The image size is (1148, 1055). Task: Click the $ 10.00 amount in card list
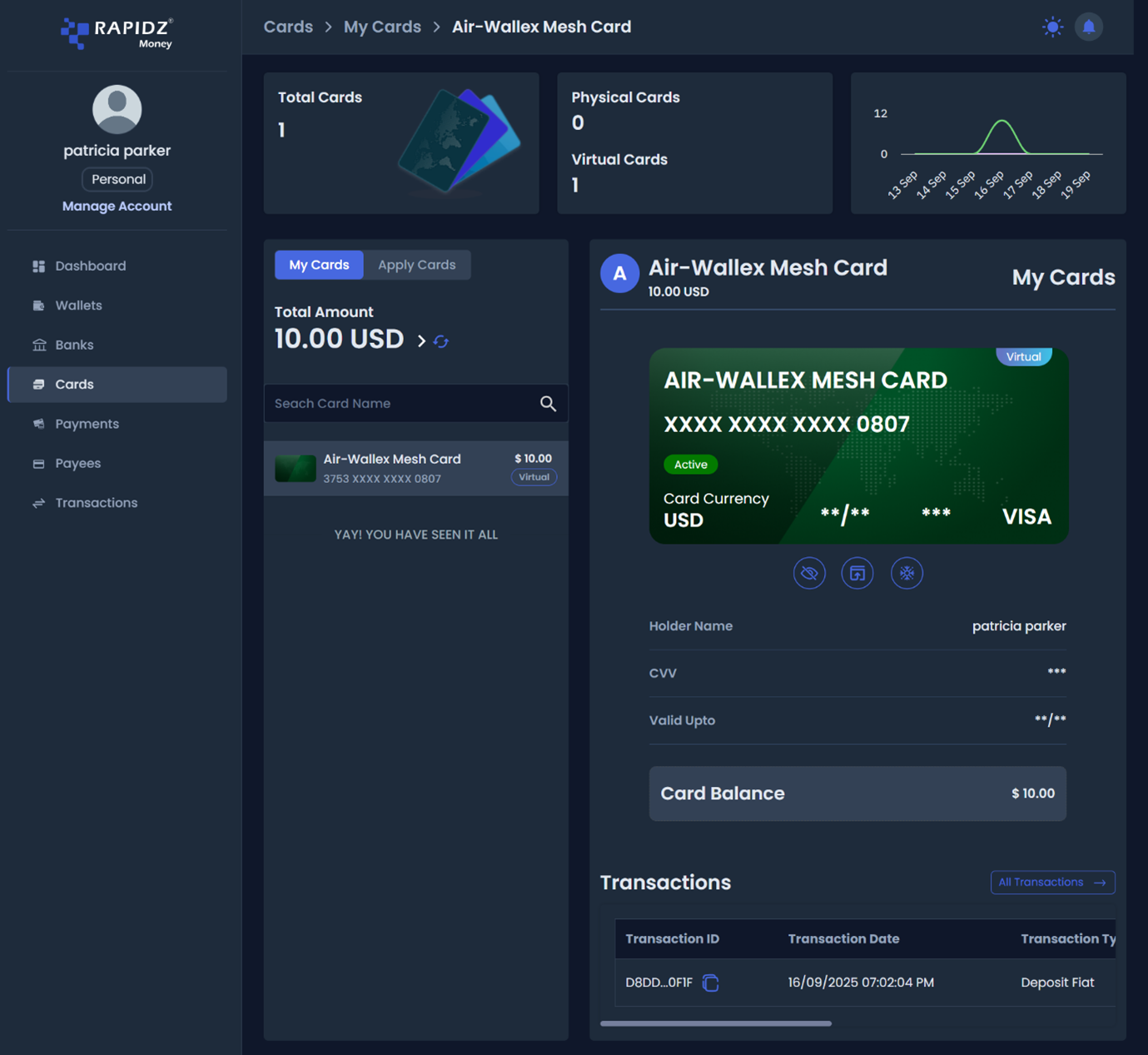[x=533, y=459]
